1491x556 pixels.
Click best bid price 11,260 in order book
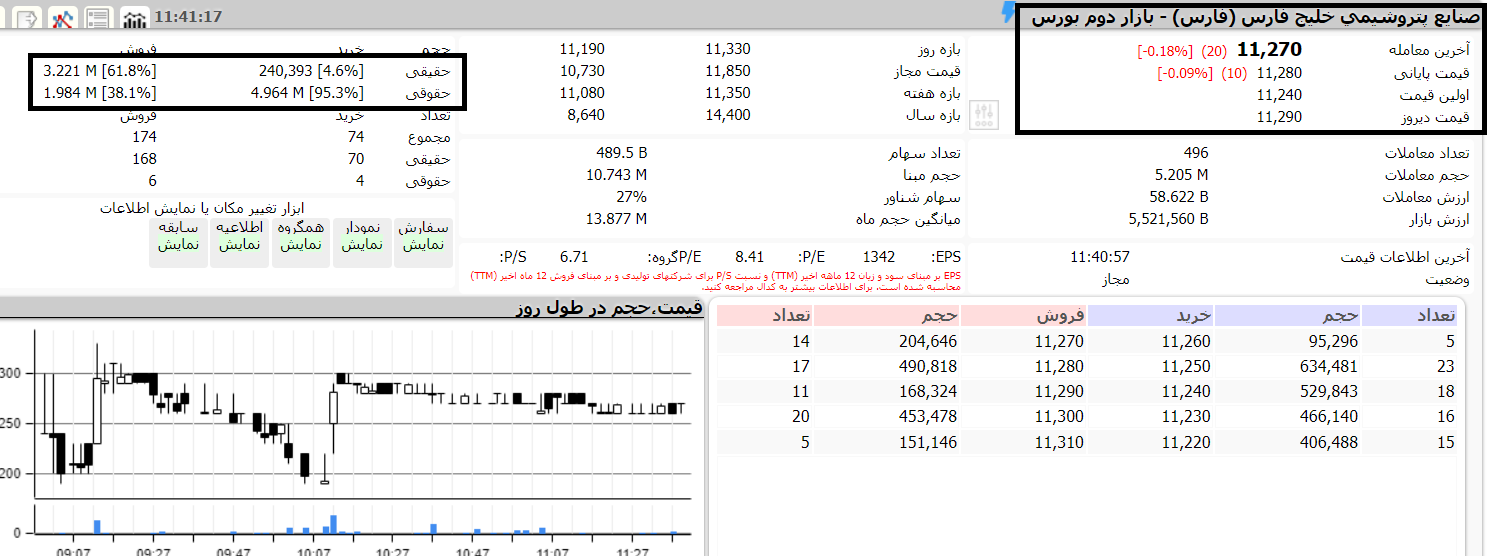pyautogui.click(x=1186, y=342)
